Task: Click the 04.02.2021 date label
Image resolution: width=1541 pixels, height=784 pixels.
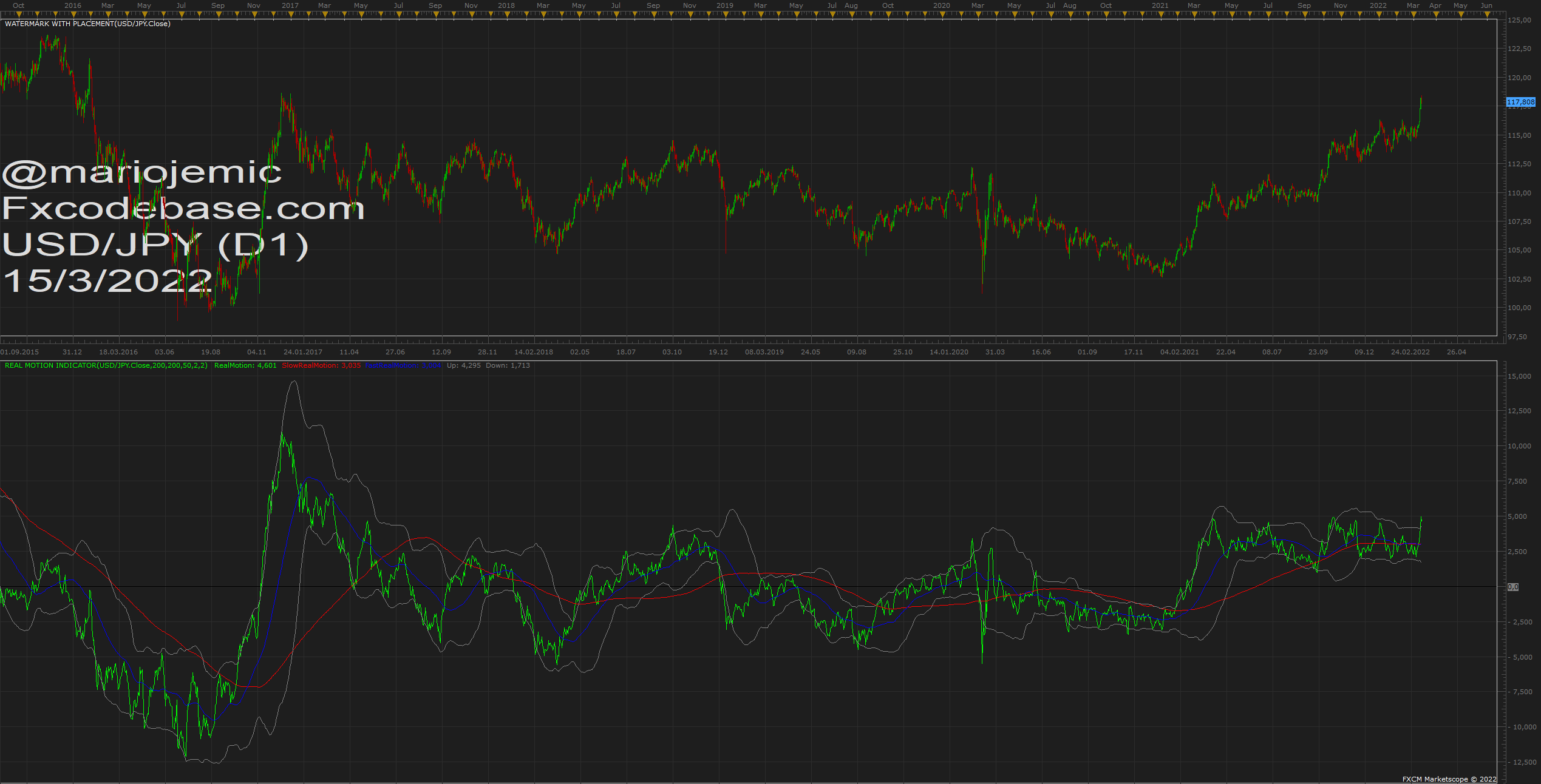Action: [1180, 352]
